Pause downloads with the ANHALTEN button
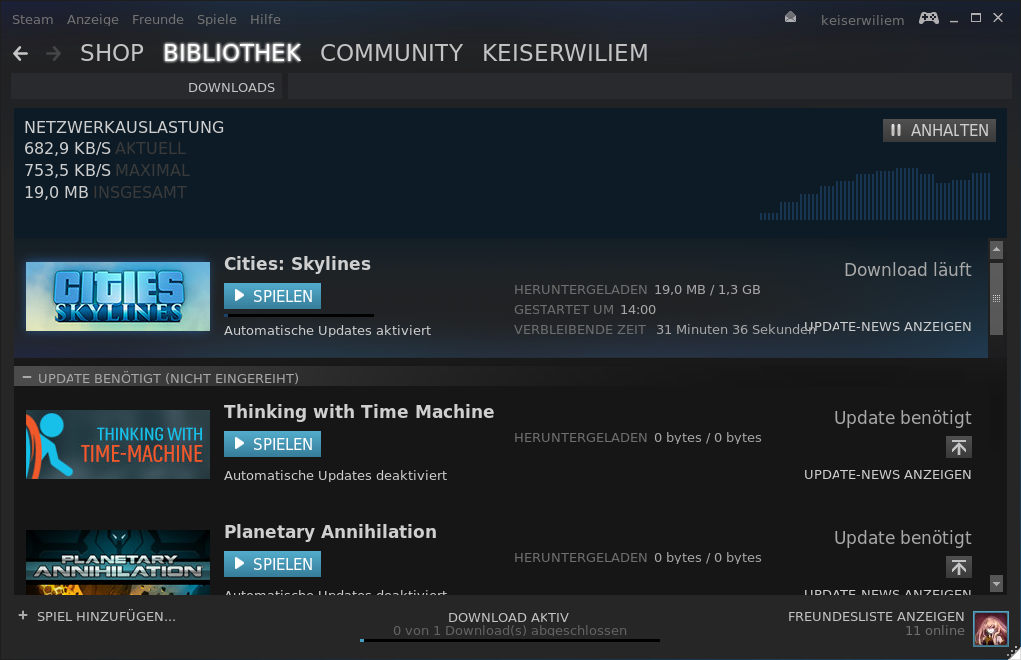Viewport: 1021px width, 660px height. click(x=939, y=130)
